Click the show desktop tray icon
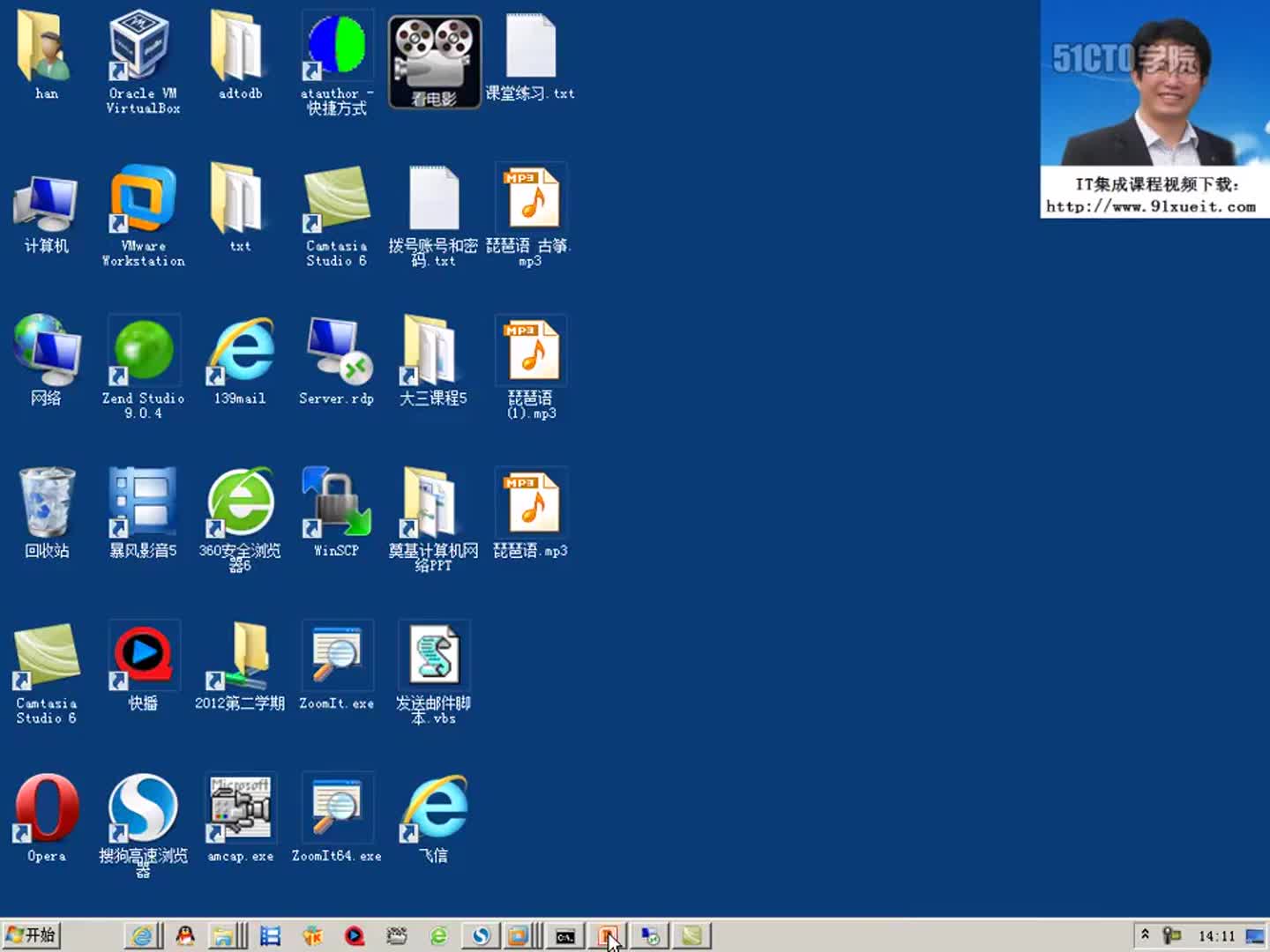This screenshot has height=952, width=1270. pos(1255,936)
